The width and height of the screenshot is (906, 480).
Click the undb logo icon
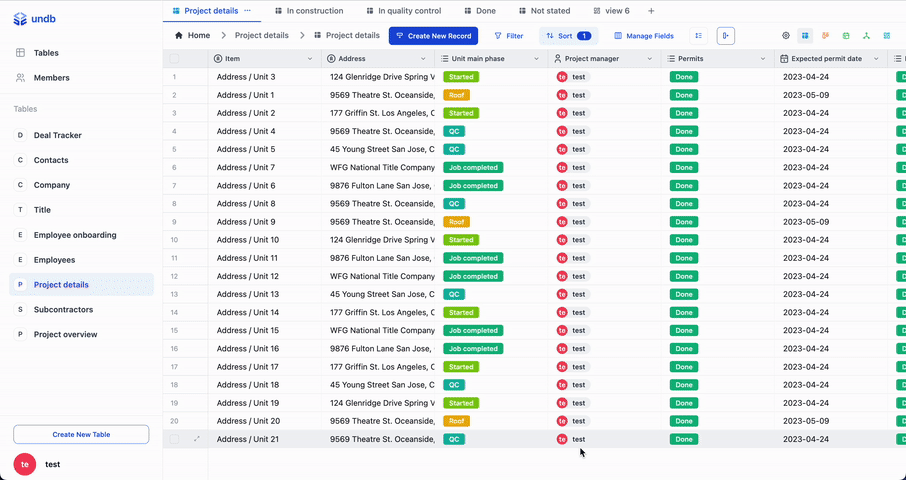(20, 19)
